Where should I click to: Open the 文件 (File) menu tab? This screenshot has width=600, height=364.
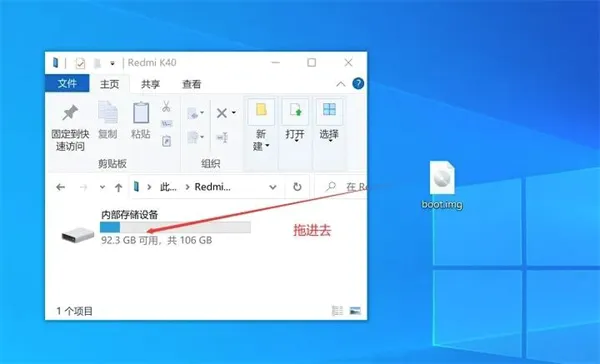[x=67, y=83]
